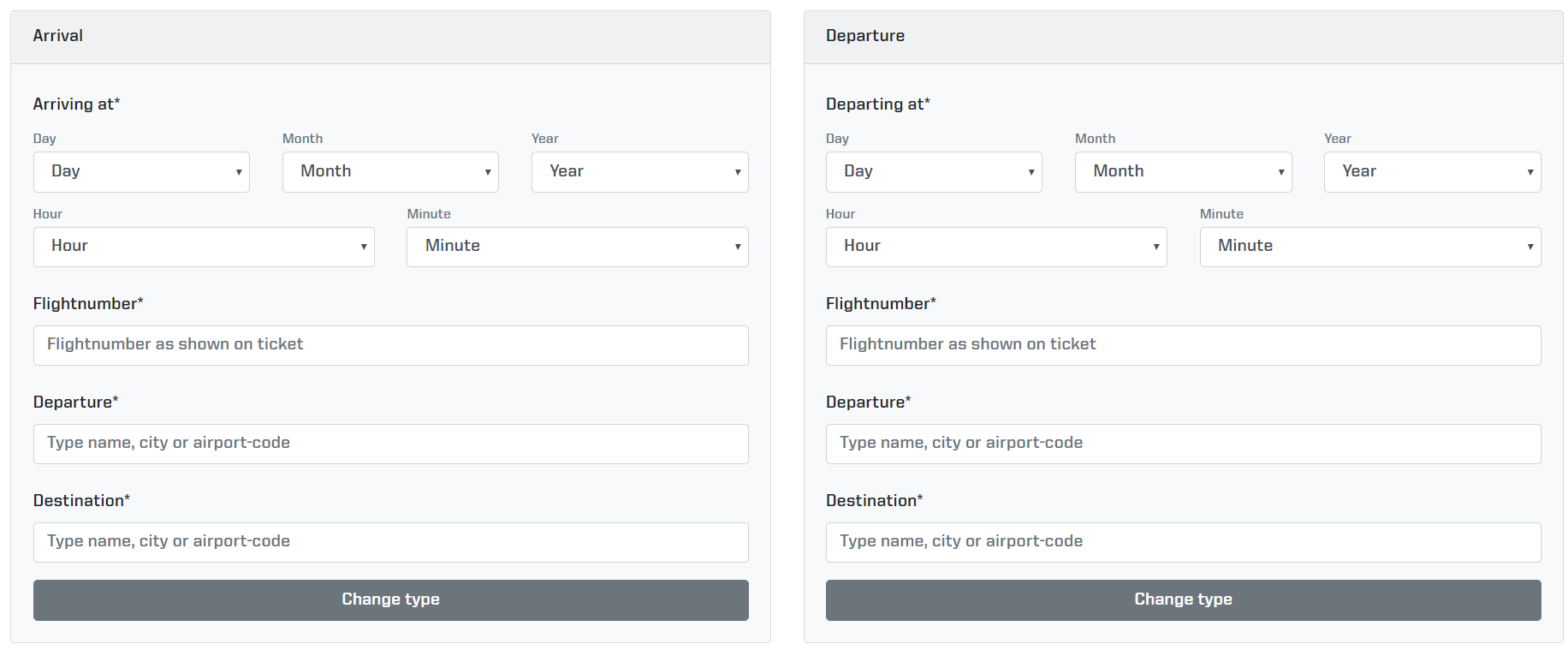Screen dimensions: 1568x650
Task: Click the Departure panel's Destination airport field
Action: coord(1183,542)
